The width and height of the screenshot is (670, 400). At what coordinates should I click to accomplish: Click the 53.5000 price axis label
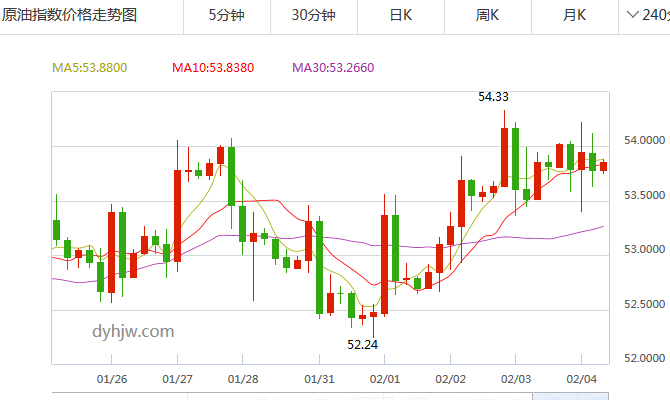[644, 195]
